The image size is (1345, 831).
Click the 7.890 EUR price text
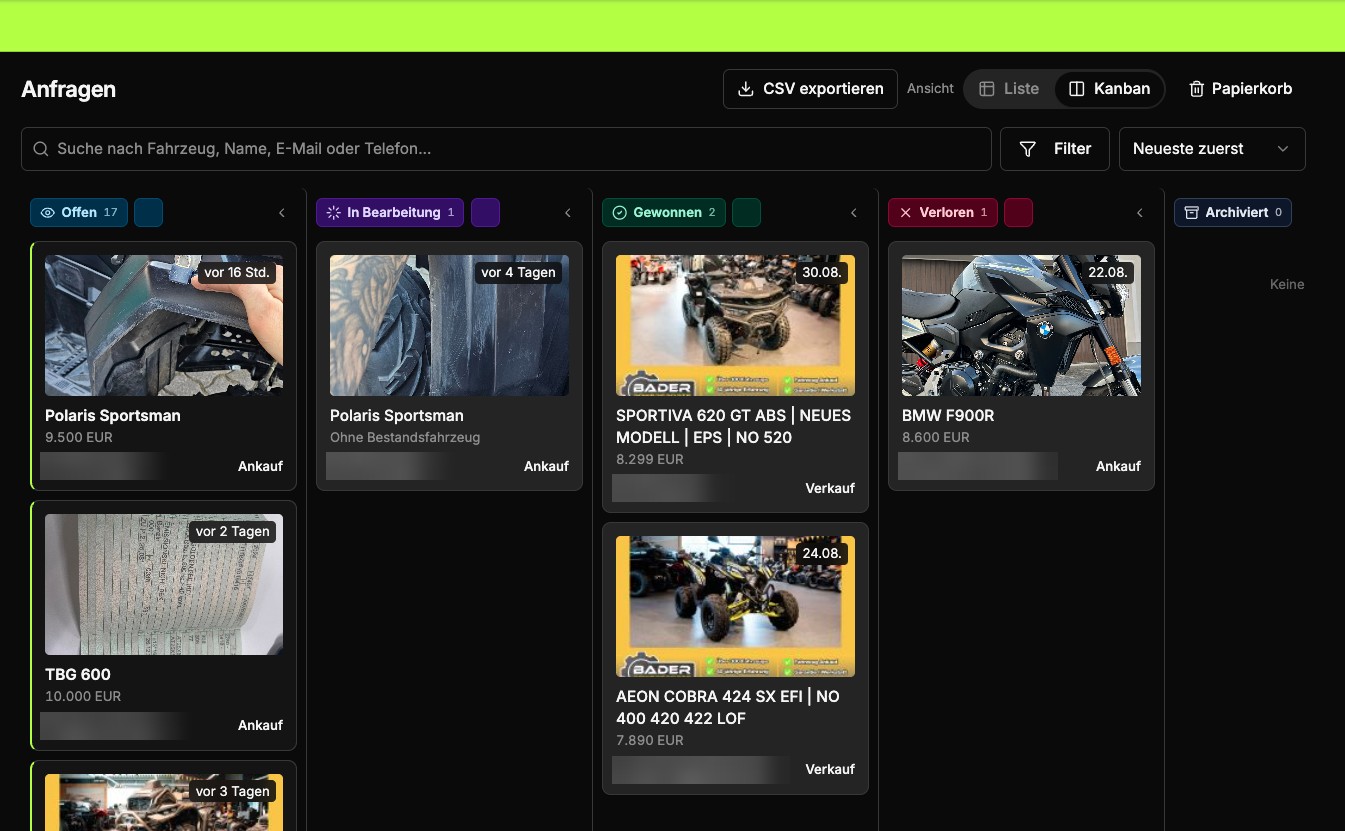tap(650, 741)
